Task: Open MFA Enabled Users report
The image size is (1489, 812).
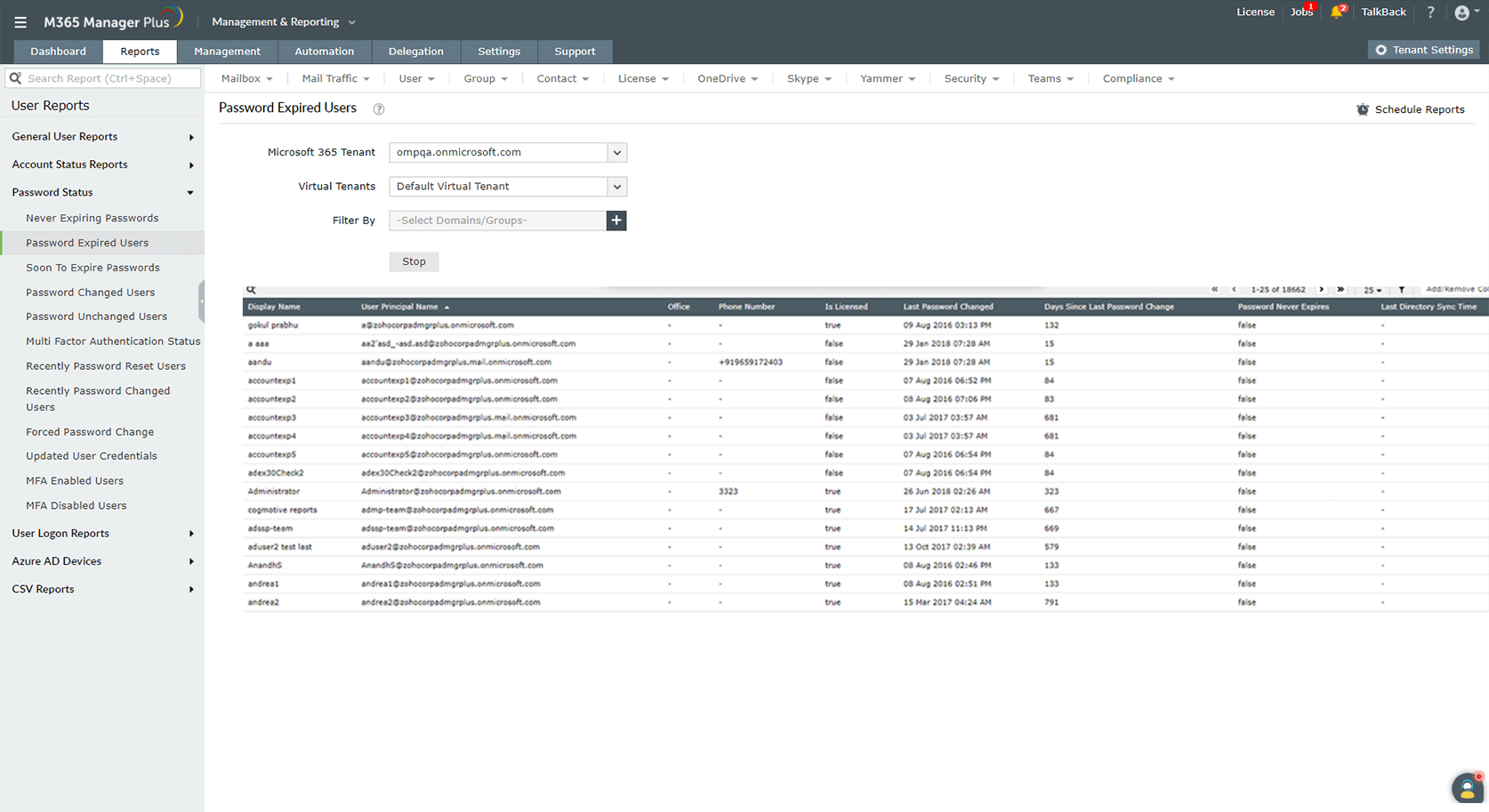Action: click(x=75, y=481)
